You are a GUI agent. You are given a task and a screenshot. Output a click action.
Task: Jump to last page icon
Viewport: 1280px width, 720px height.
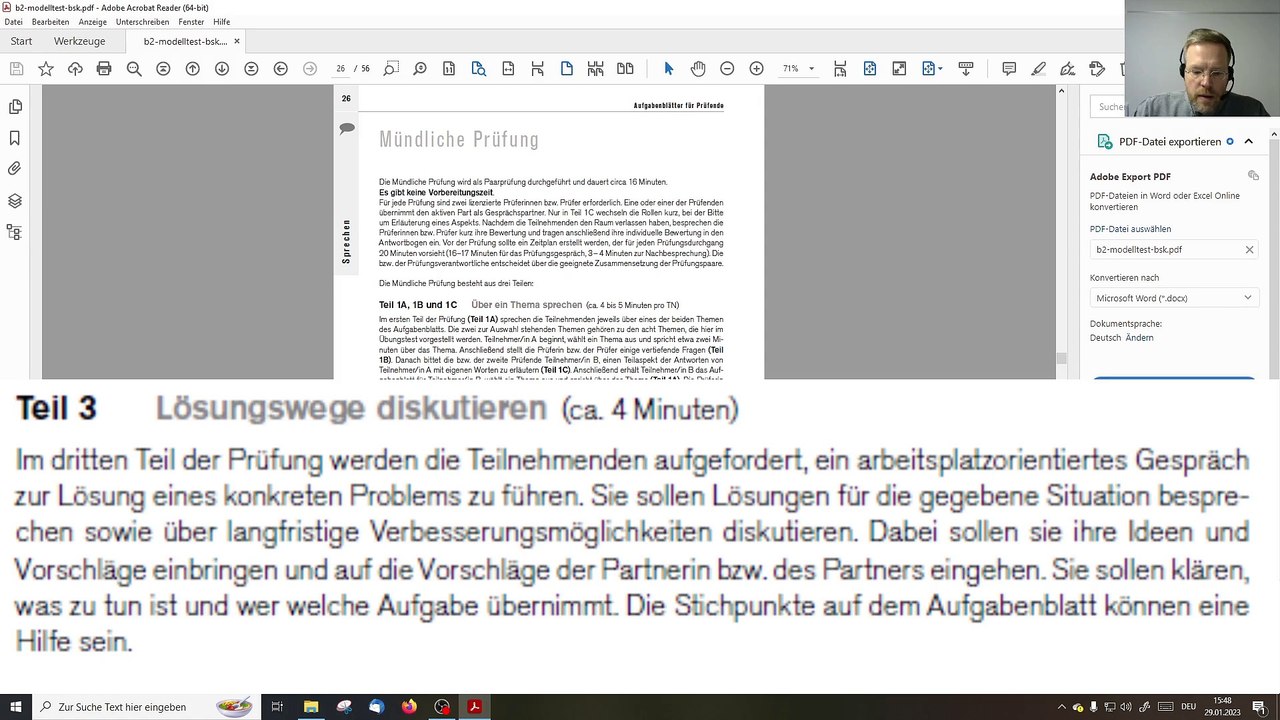click(251, 68)
